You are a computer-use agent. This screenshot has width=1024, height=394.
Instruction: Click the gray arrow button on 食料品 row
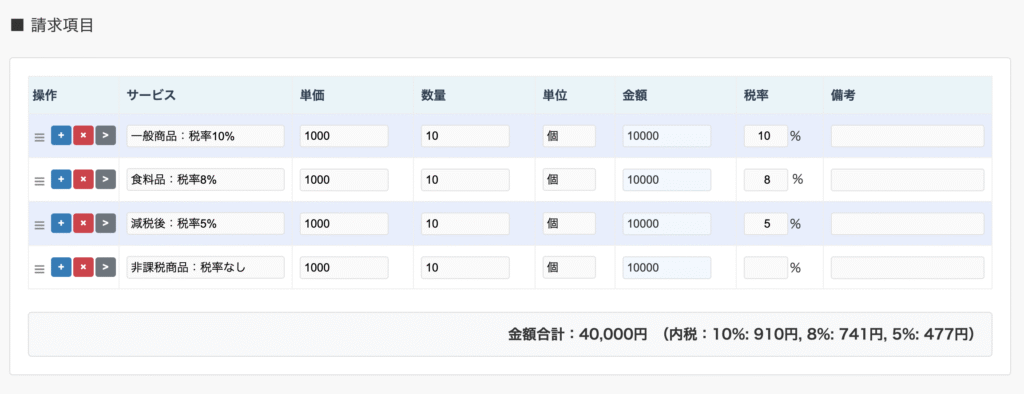(x=105, y=179)
